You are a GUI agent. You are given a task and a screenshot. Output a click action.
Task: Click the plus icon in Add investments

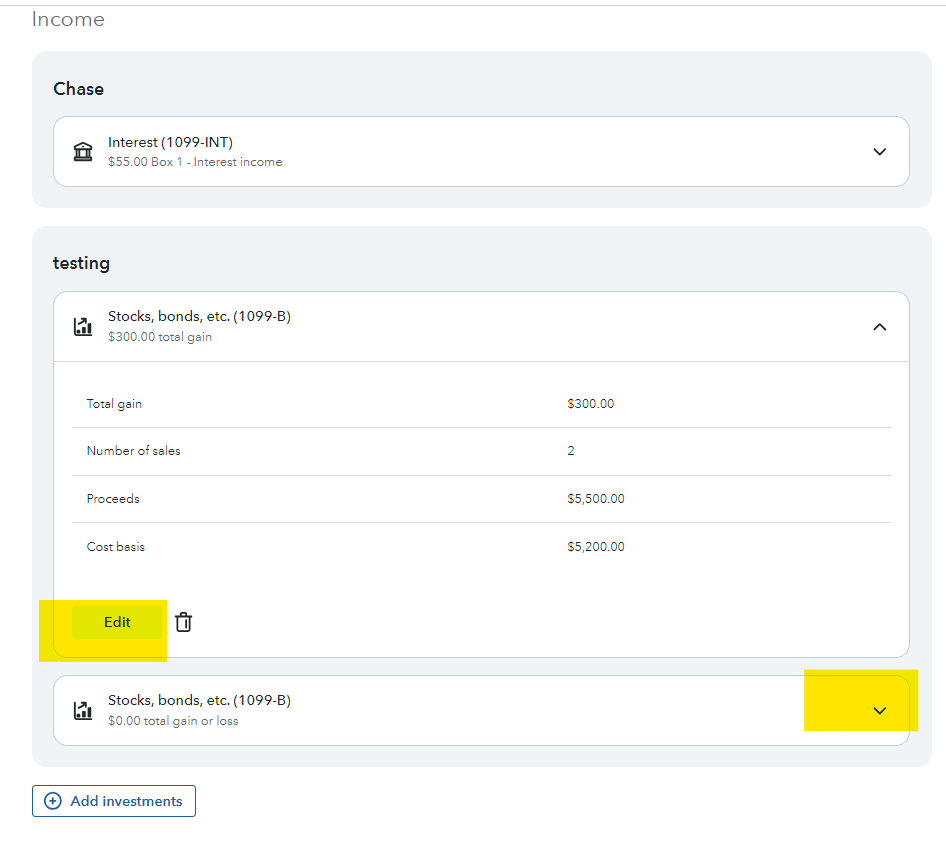pyautogui.click(x=53, y=801)
